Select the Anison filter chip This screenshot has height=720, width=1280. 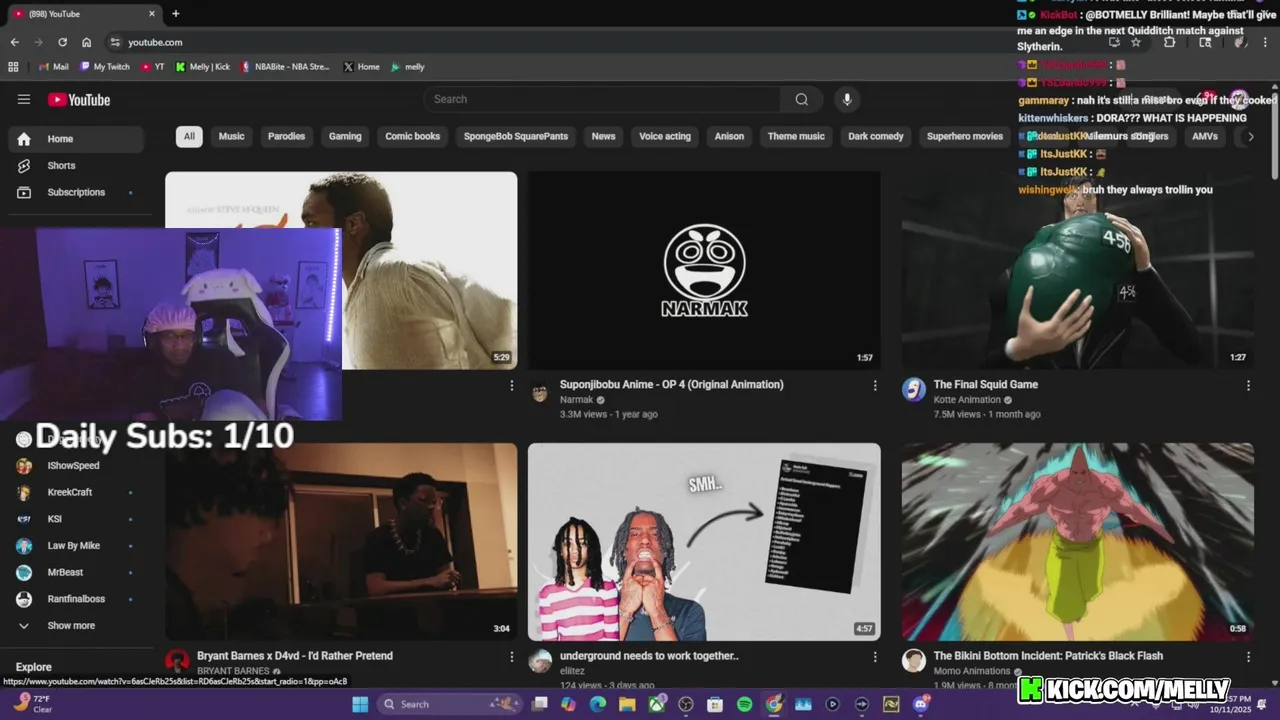pos(729,136)
